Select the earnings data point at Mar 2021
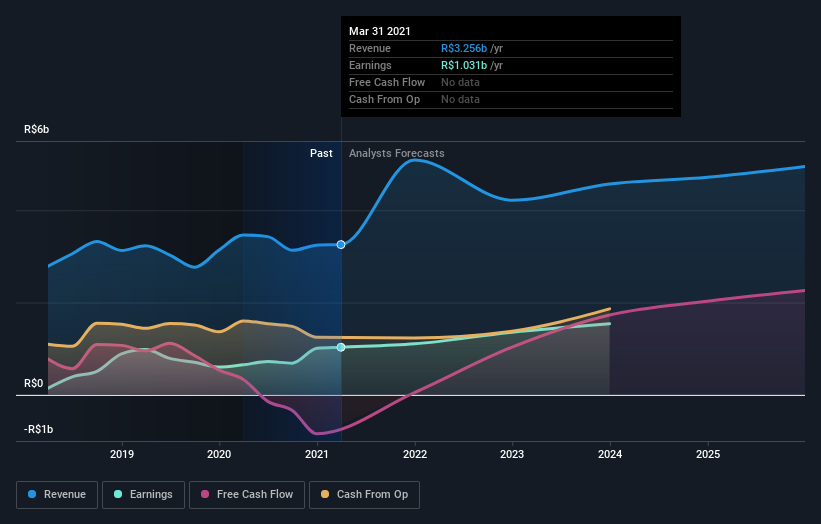821x524 pixels. point(341,347)
